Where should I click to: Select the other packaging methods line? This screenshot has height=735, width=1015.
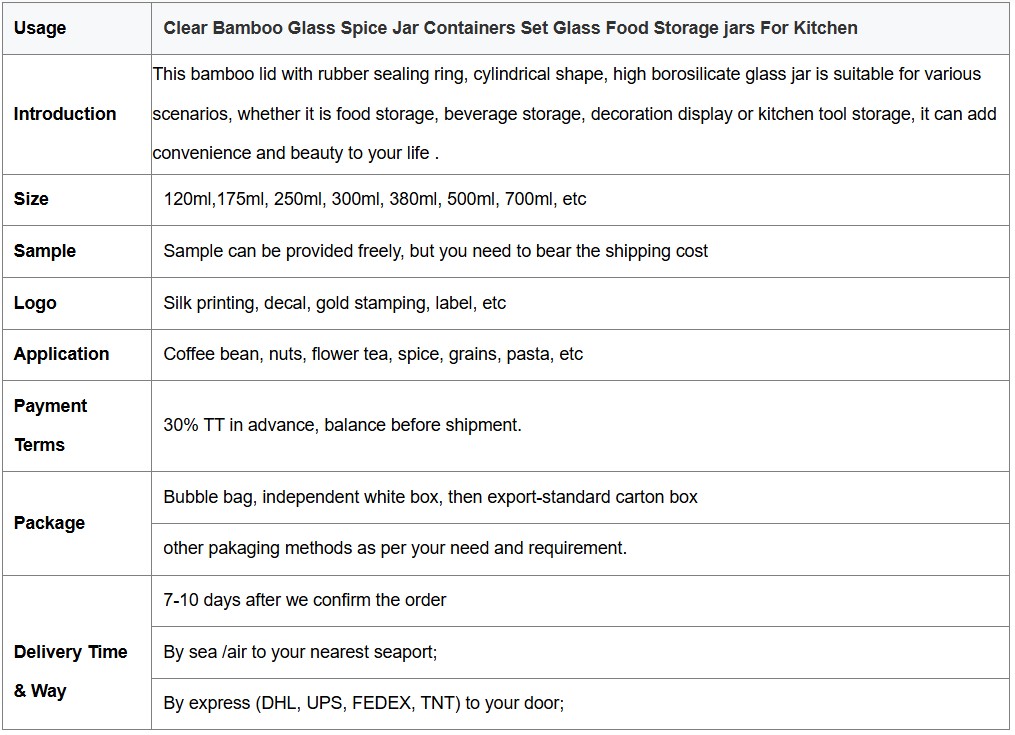coord(395,548)
